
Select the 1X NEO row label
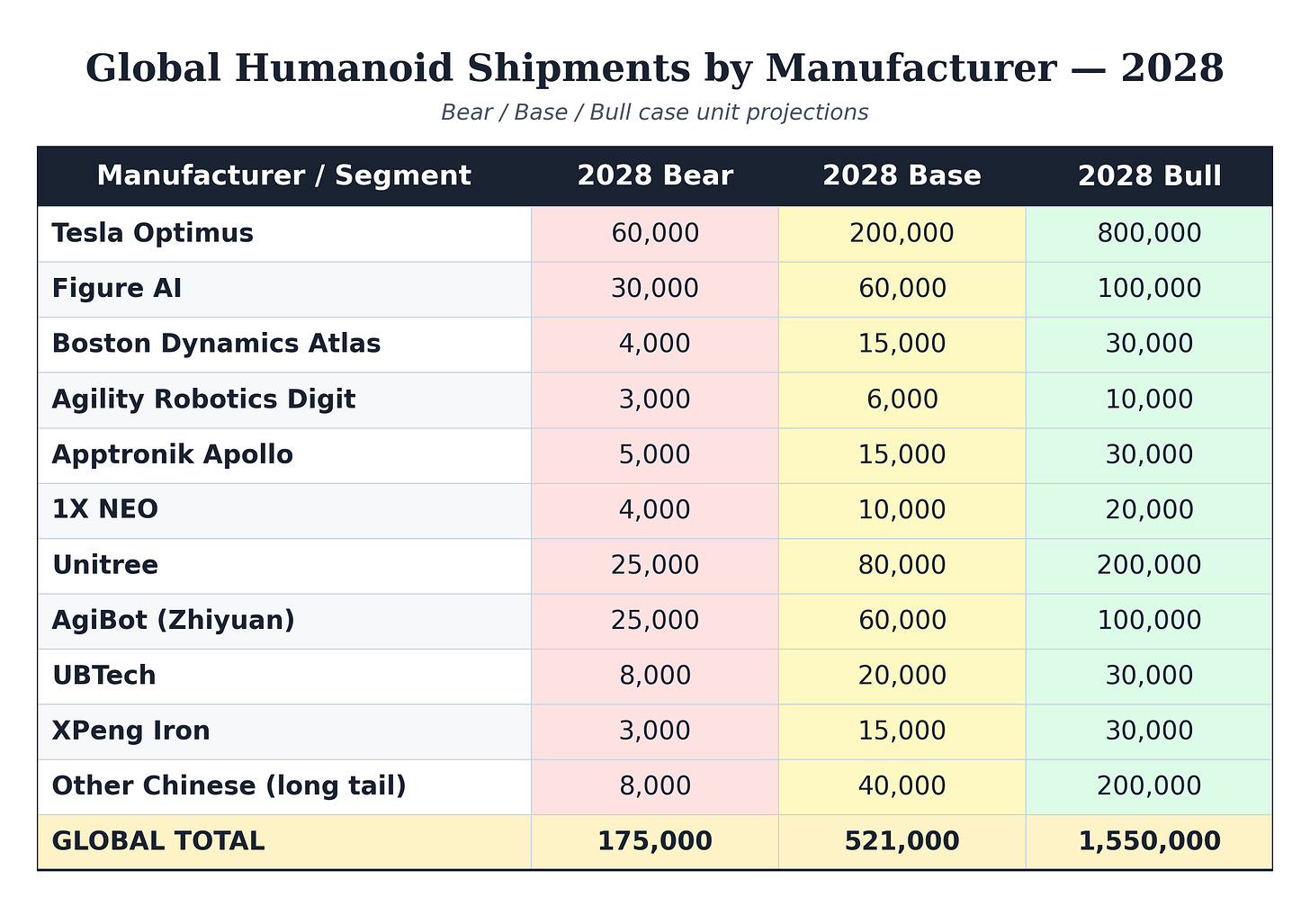pyautogui.click(x=105, y=509)
